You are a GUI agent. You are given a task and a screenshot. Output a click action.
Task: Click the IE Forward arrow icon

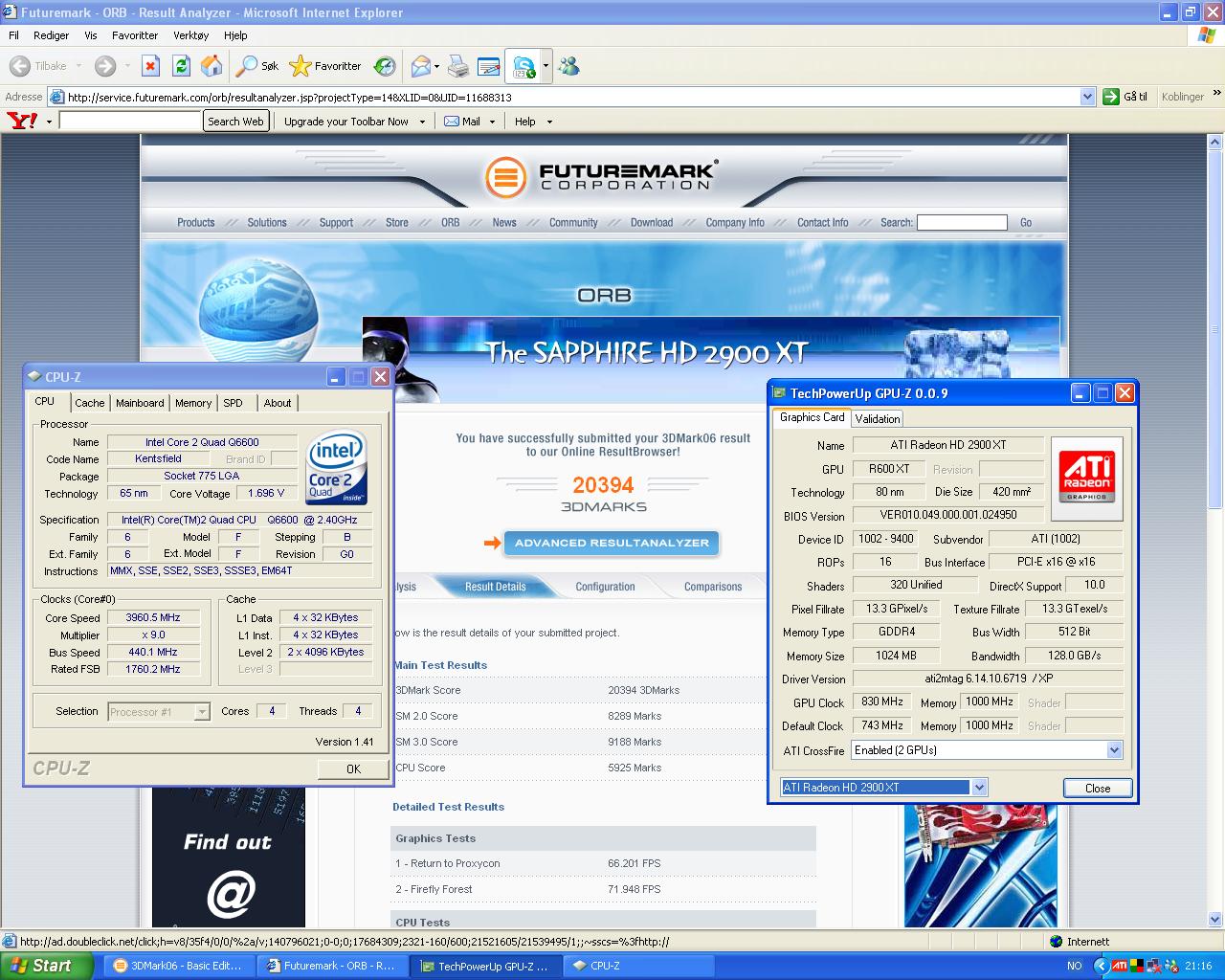105,66
